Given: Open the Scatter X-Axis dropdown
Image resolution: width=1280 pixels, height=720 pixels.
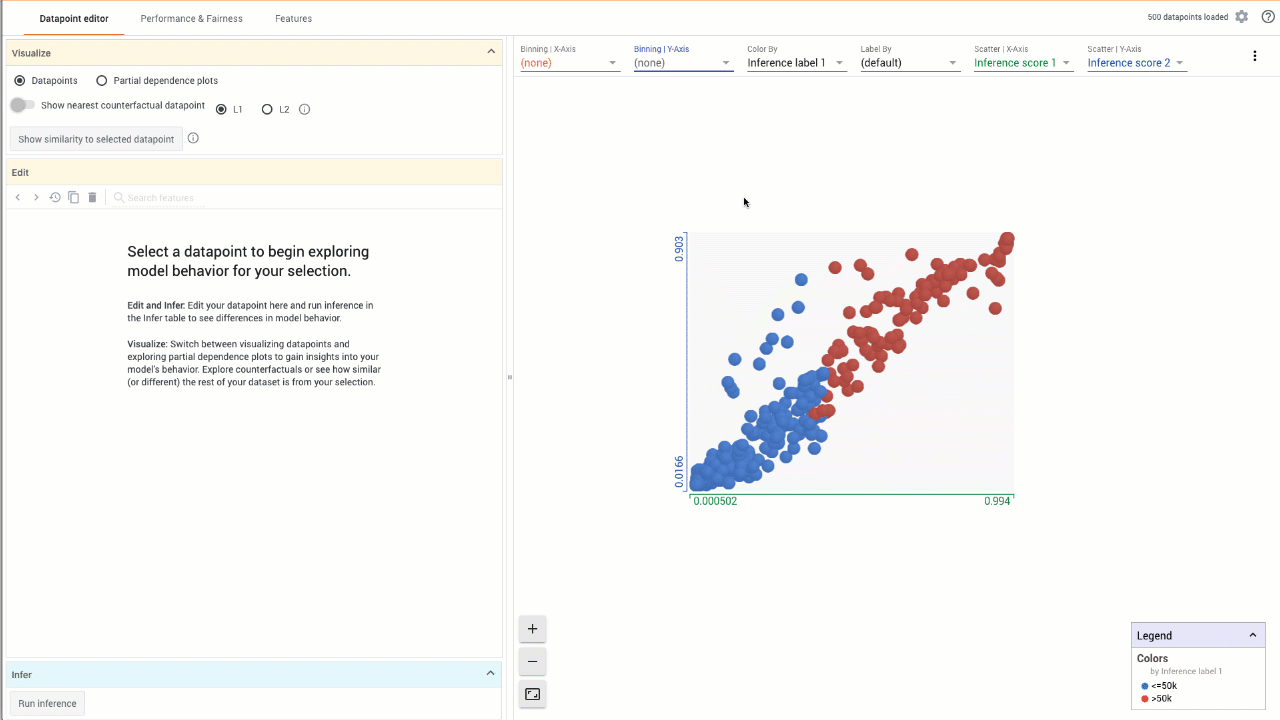Looking at the screenshot, I should pos(1022,63).
